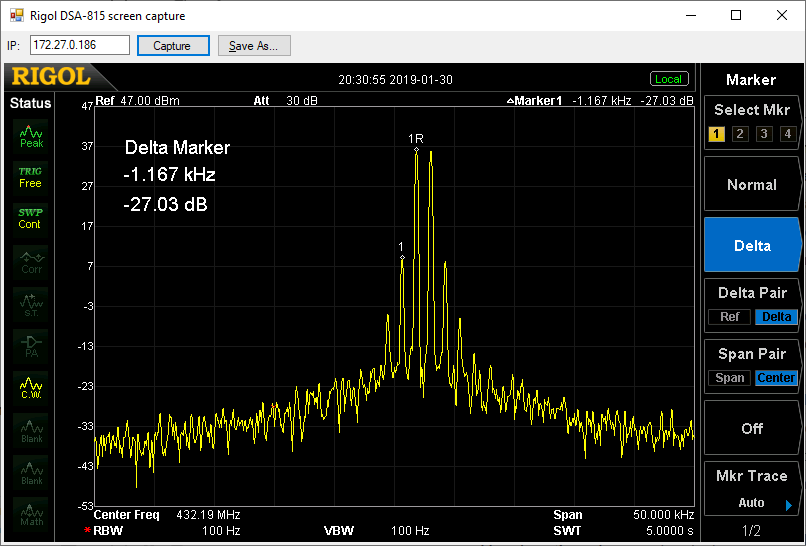Click the Mkr Trace blue arrow
Screen dimensions: 806x546
click(x=789, y=505)
